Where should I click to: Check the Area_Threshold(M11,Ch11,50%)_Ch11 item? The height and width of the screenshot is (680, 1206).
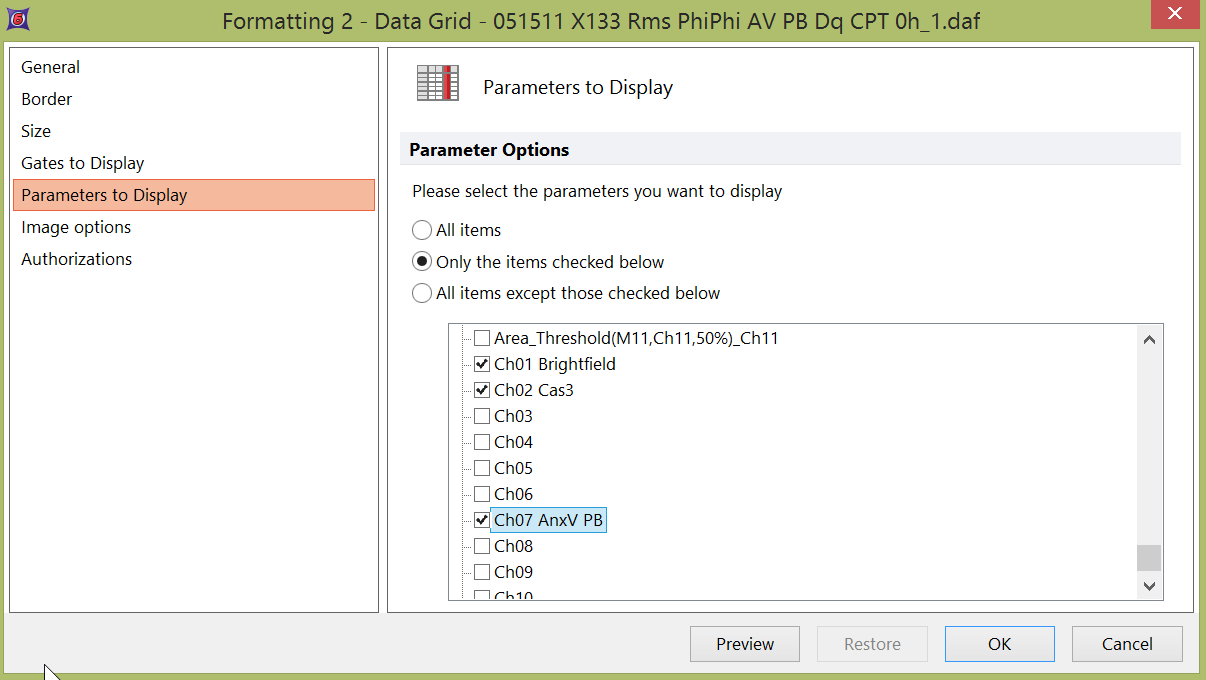[x=482, y=338]
